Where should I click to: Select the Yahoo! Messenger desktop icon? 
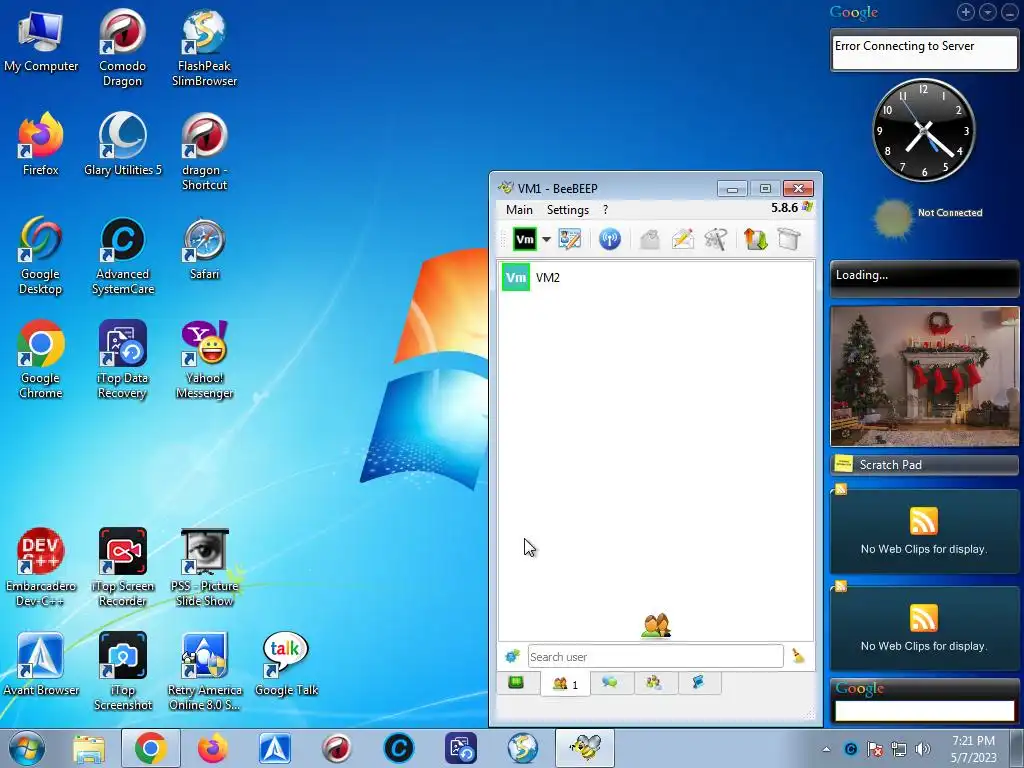point(204,359)
